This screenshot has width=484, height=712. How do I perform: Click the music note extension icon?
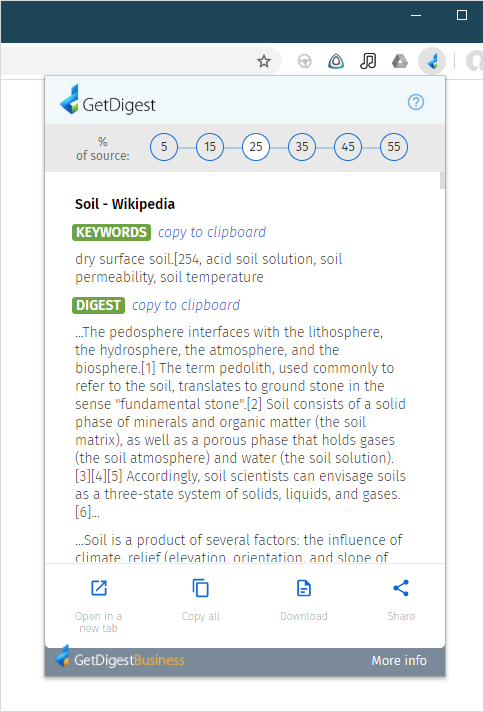368,61
